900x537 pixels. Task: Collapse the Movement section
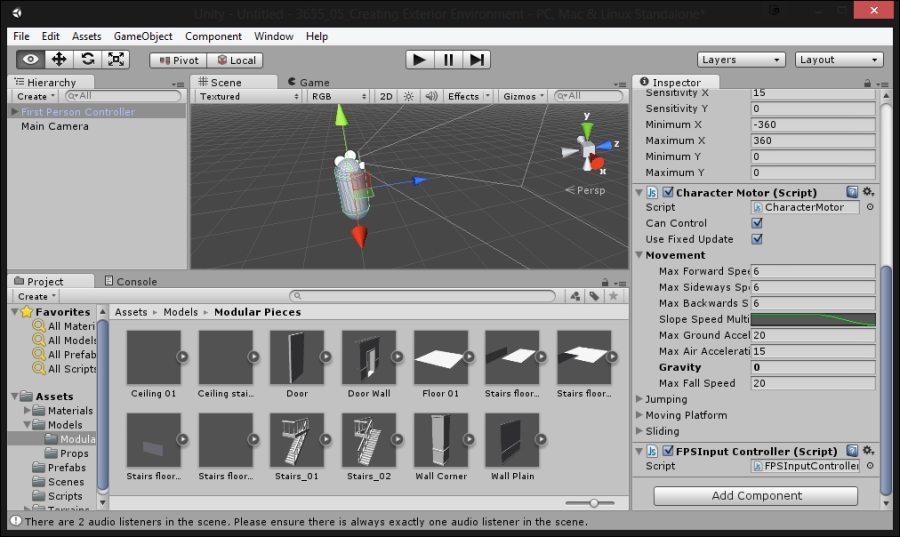(639, 255)
